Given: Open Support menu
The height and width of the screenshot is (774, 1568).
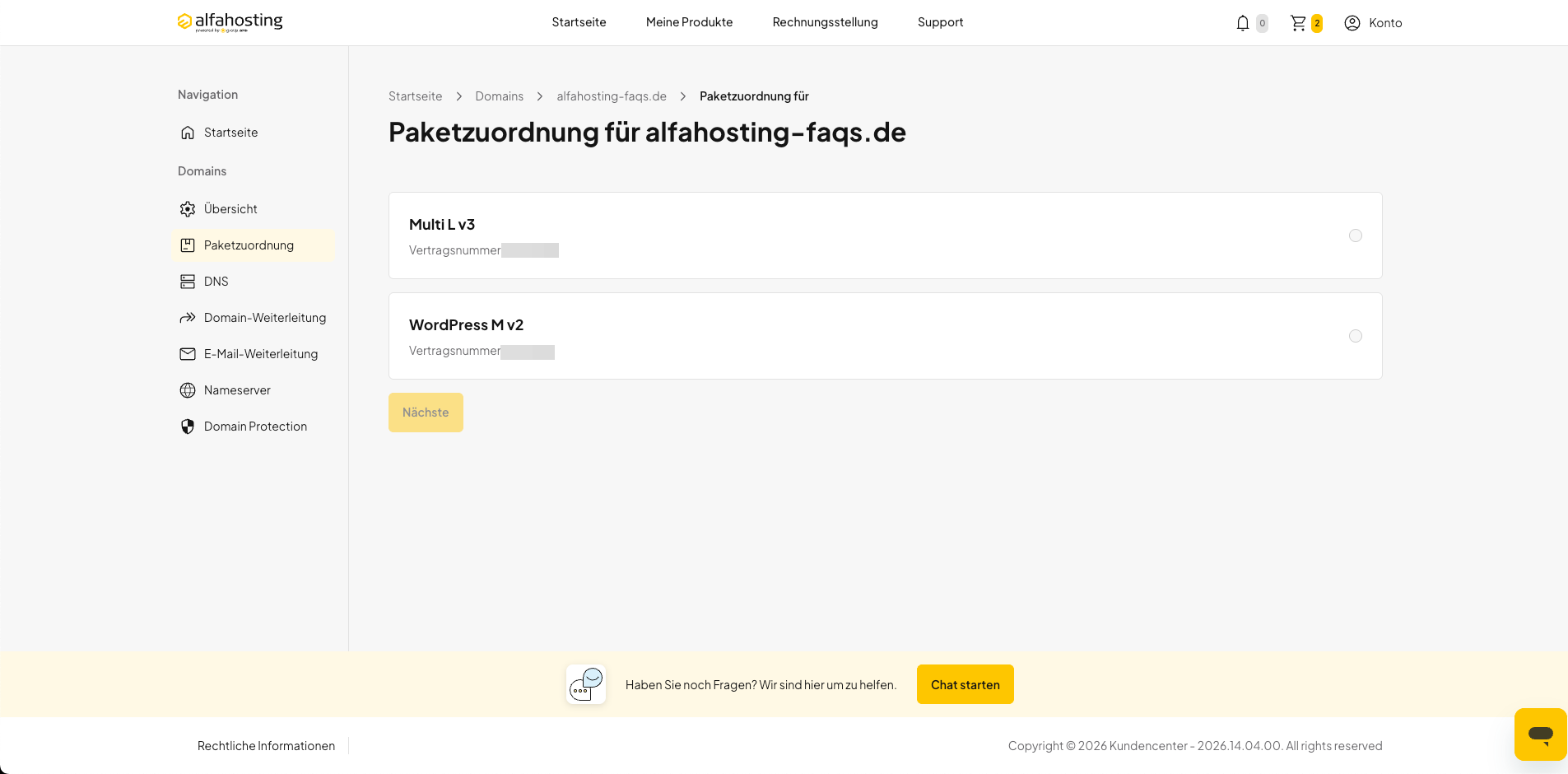Looking at the screenshot, I should 940,22.
